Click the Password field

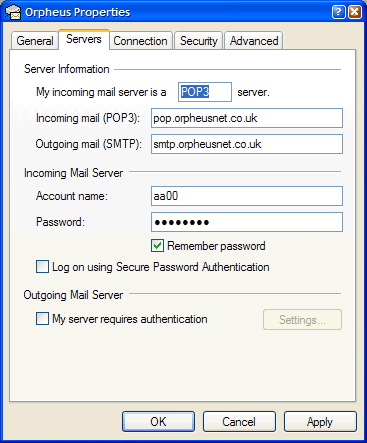coord(247,222)
